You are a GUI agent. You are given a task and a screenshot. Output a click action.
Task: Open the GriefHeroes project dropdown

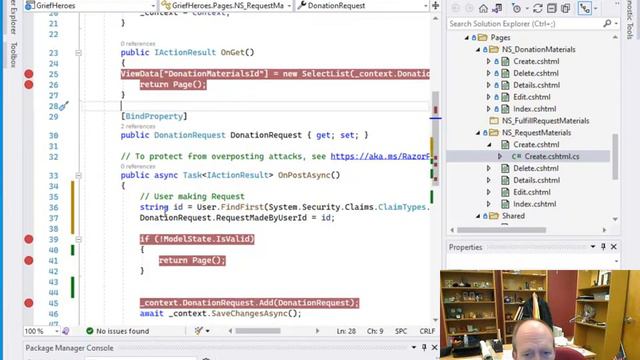153,6
